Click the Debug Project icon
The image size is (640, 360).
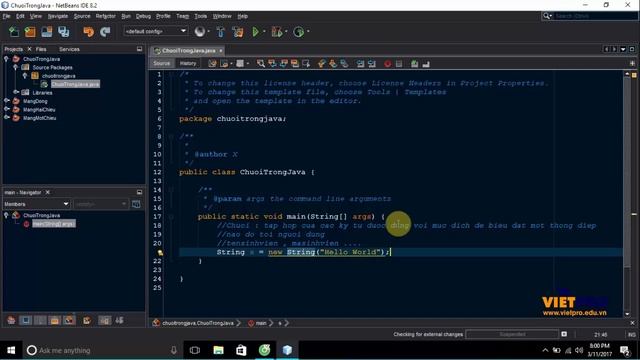coord(277,32)
